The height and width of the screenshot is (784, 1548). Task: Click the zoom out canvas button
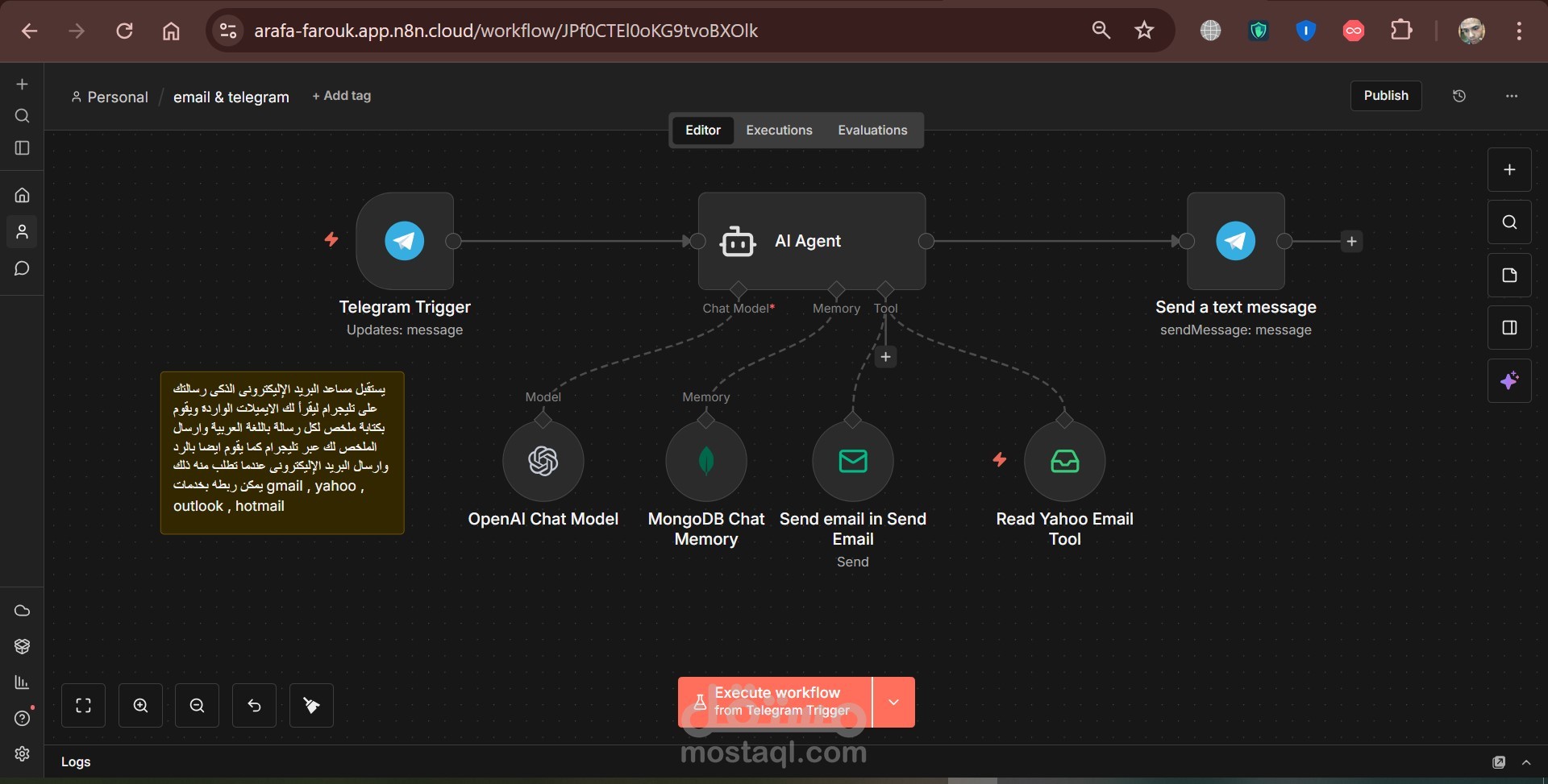(x=198, y=706)
